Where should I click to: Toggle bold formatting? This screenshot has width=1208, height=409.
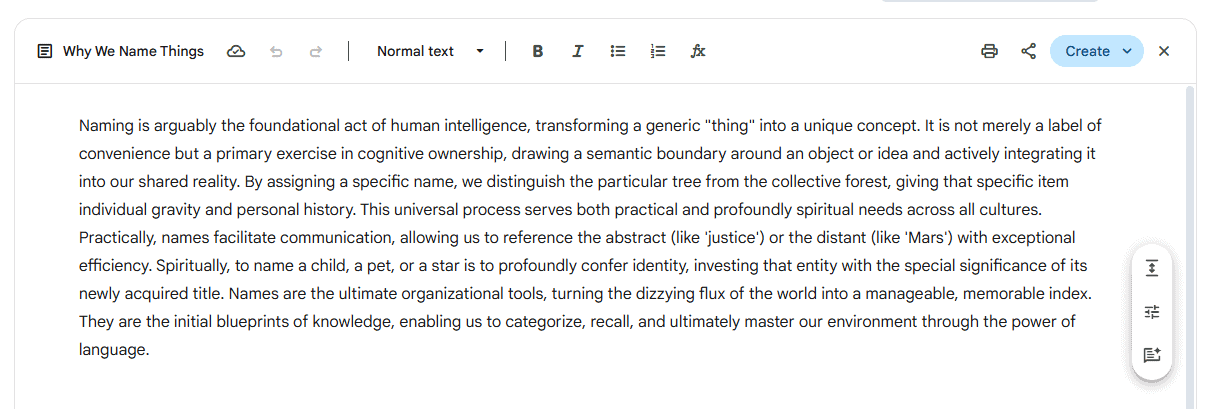538,51
